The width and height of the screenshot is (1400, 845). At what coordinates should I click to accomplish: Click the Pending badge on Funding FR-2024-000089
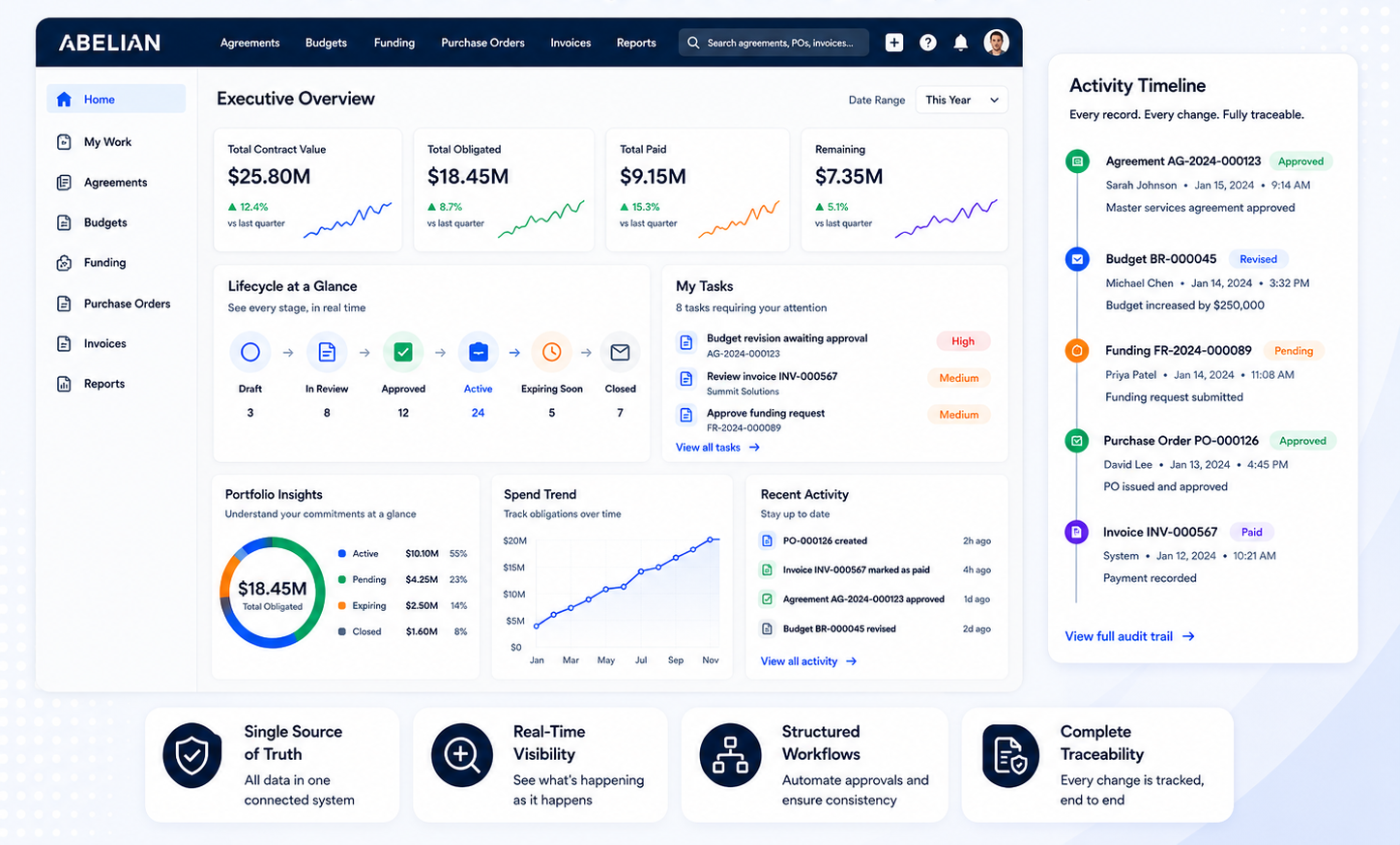1294,351
